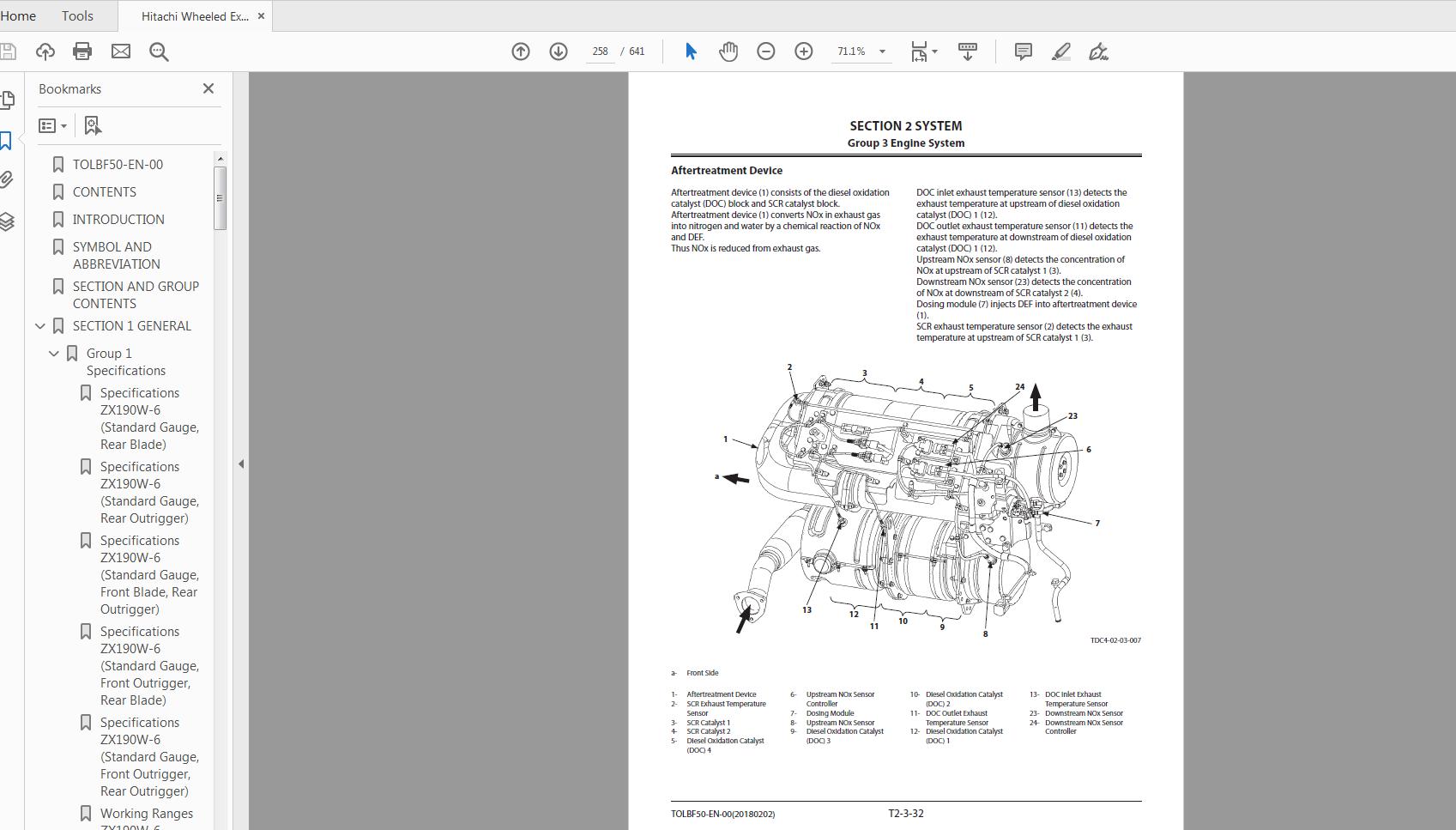Open the layers panel icon
Viewport: 1456px width, 830px height.
pos(7,221)
